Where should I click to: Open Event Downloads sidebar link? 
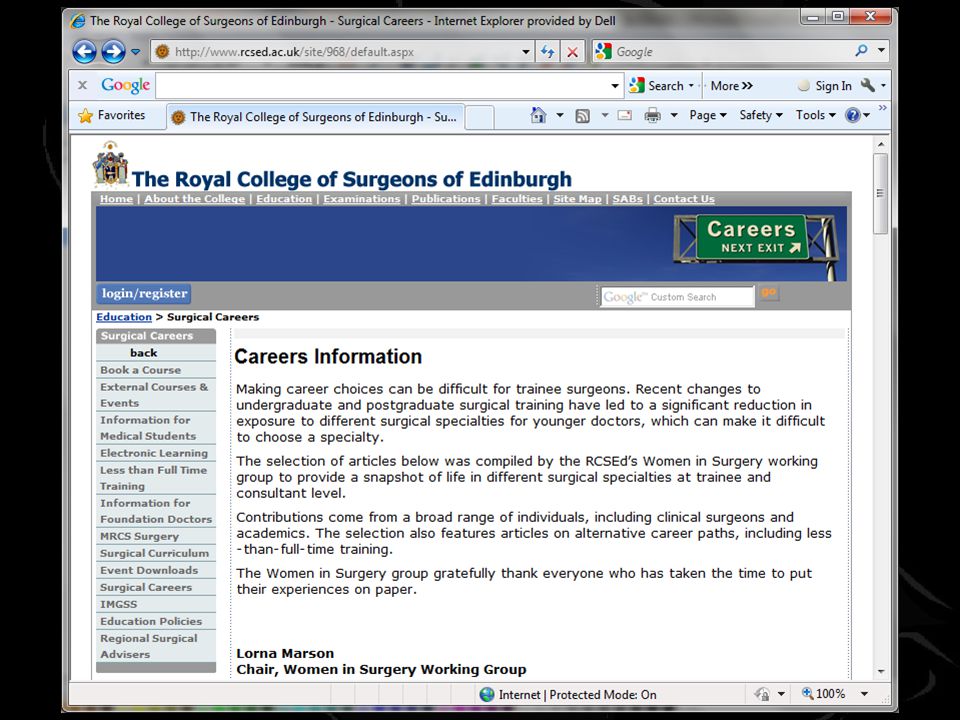[x=149, y=571]
